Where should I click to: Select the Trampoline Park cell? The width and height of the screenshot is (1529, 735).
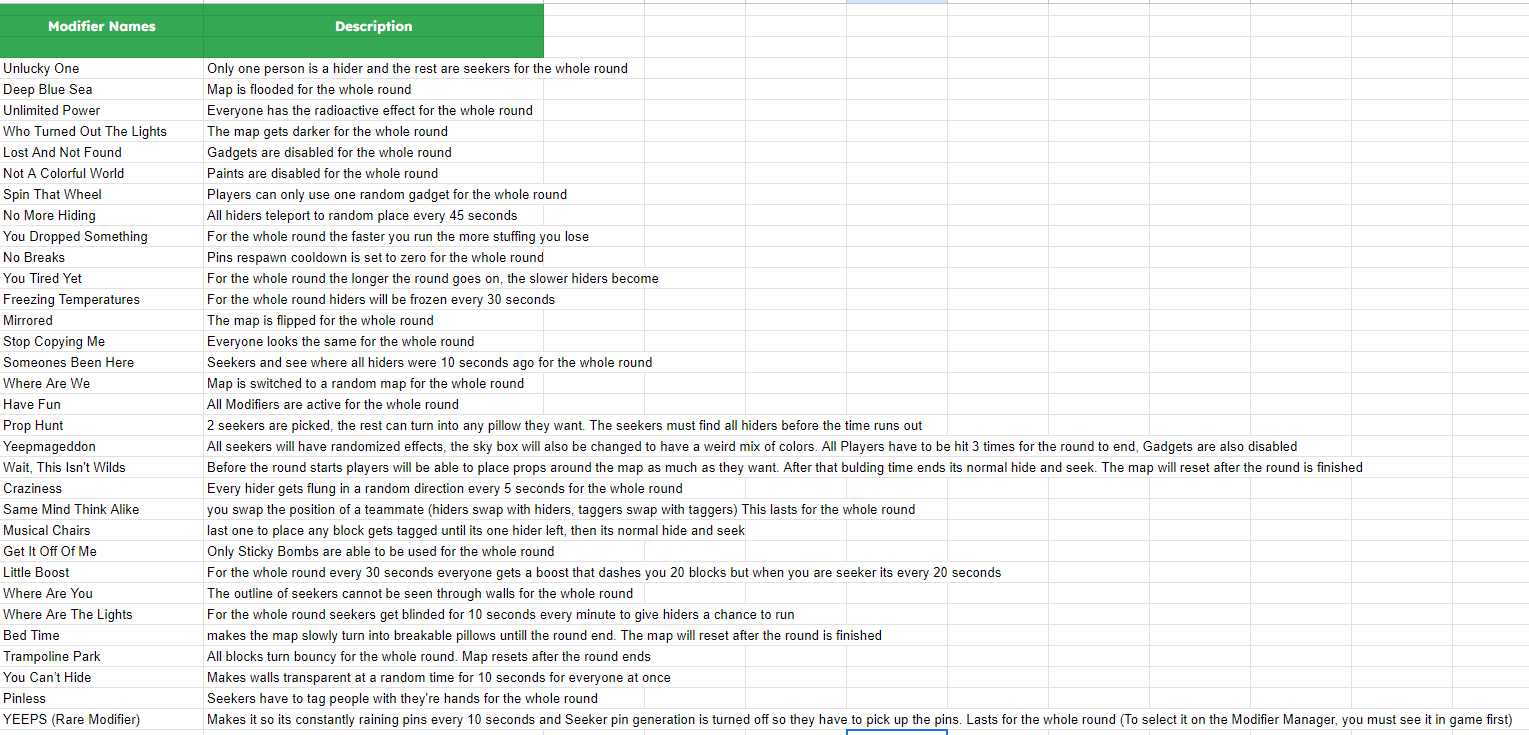tap(102, 656)
